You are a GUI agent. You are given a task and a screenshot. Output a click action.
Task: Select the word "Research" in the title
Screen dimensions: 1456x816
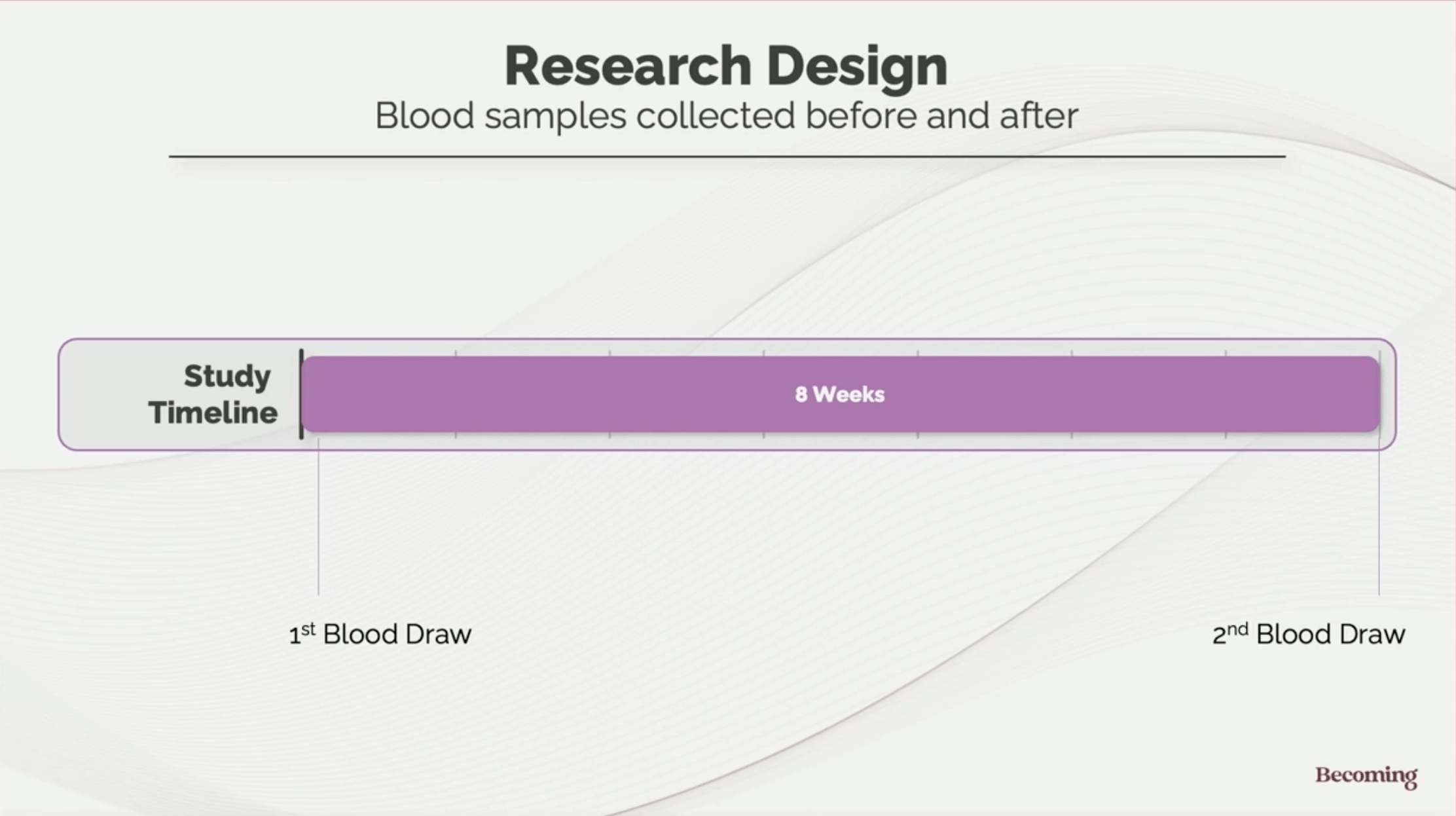point(627,66)
